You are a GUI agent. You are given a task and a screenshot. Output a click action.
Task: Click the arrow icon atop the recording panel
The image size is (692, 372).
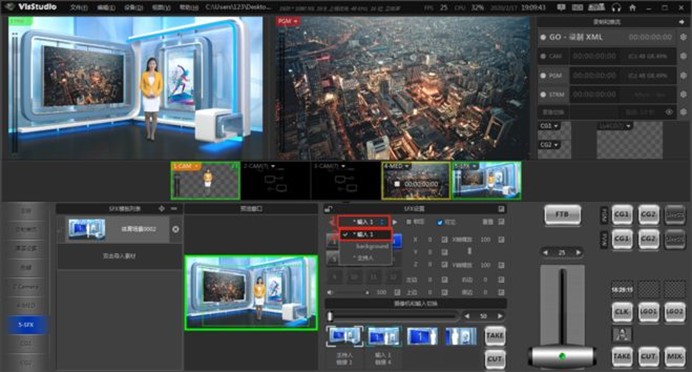[683, 22]
